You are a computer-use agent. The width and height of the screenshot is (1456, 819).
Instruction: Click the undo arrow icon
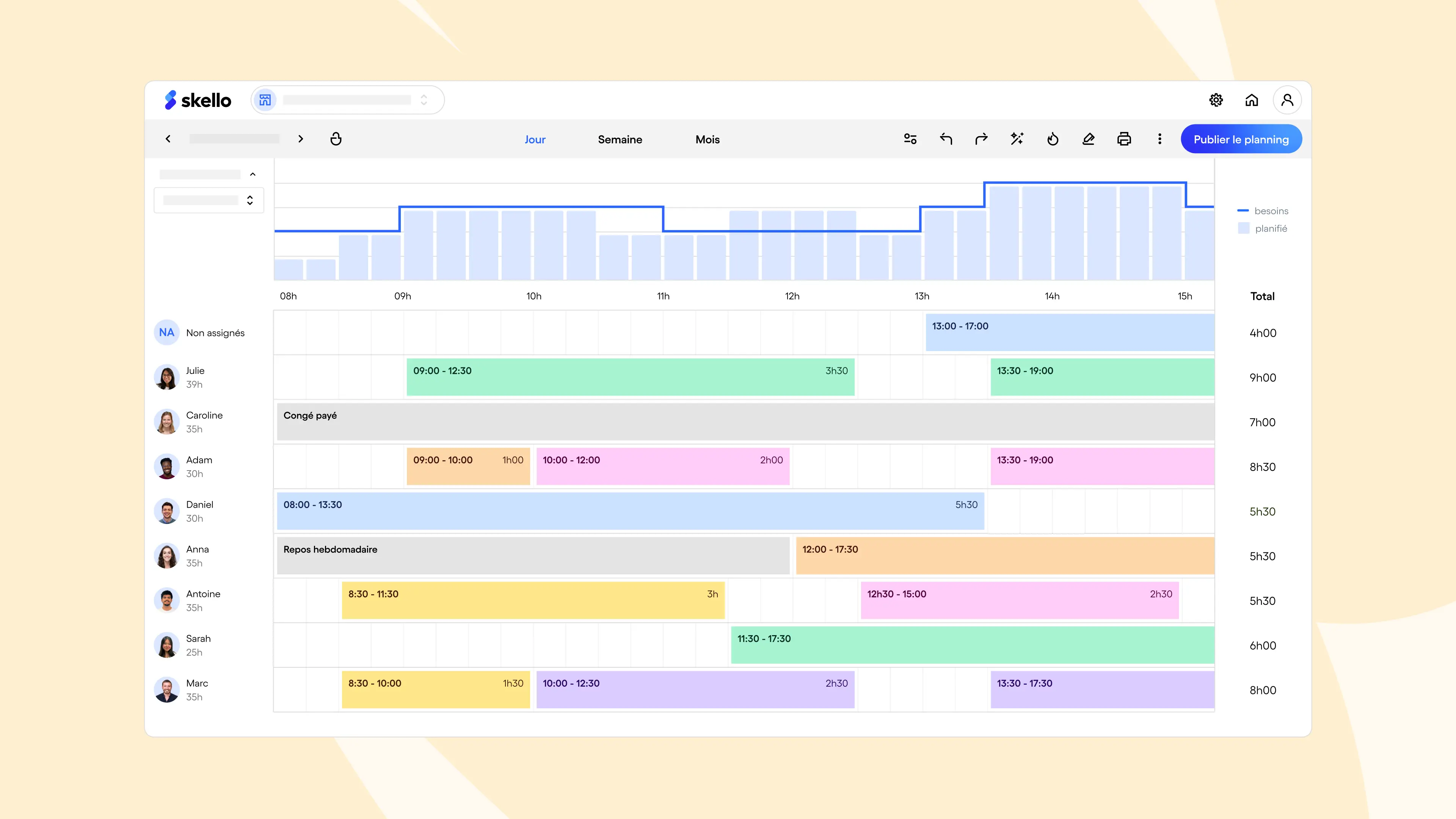pos(946,139)
